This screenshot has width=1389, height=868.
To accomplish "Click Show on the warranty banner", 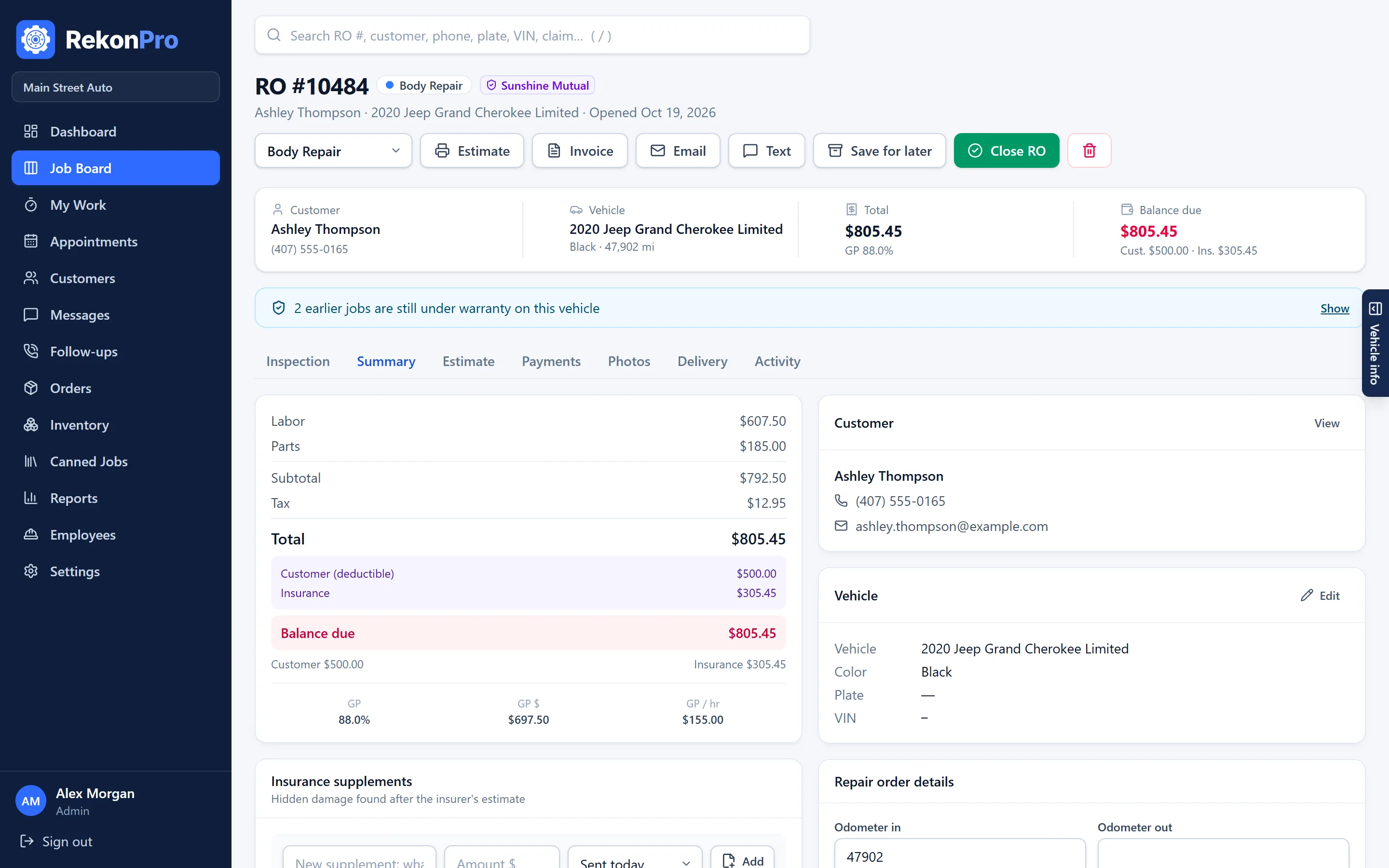I will [x=1335, y=308].
